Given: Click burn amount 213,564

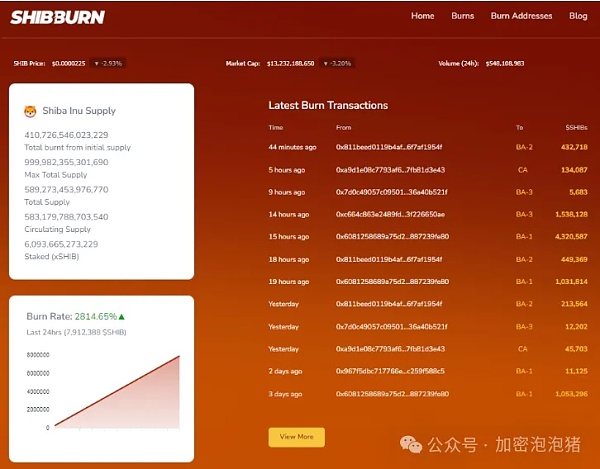Looking at the screenshot, I should click(574, 304).
